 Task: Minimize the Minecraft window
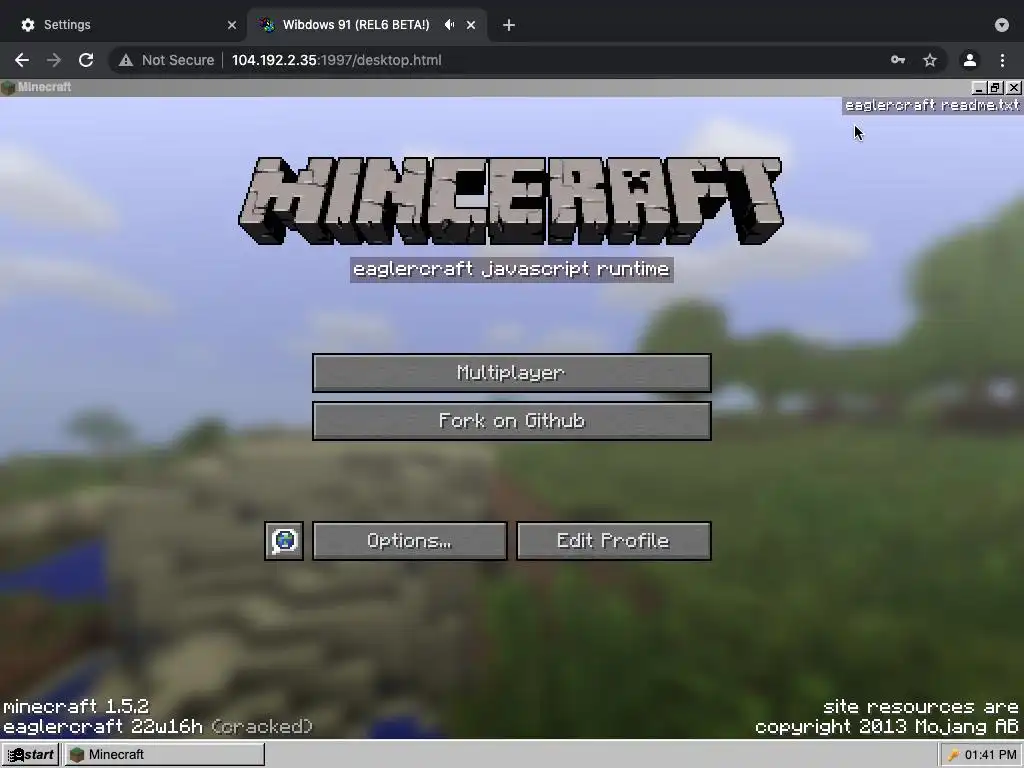(978, 88)
